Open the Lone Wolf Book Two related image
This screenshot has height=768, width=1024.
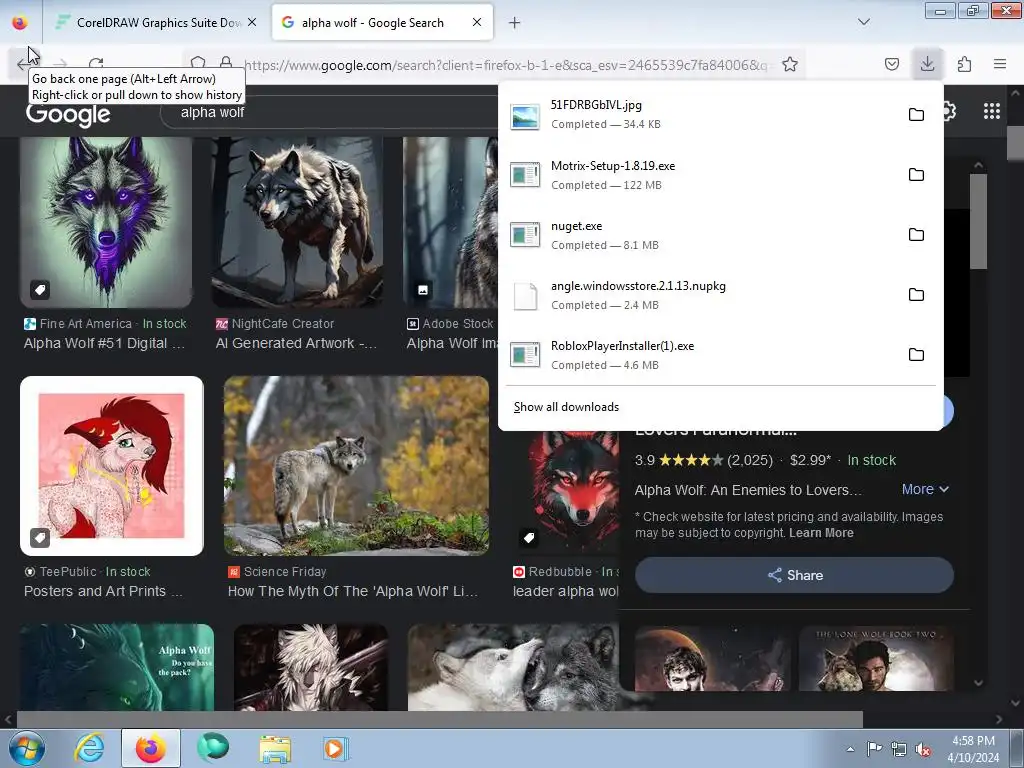coord(876,658)
